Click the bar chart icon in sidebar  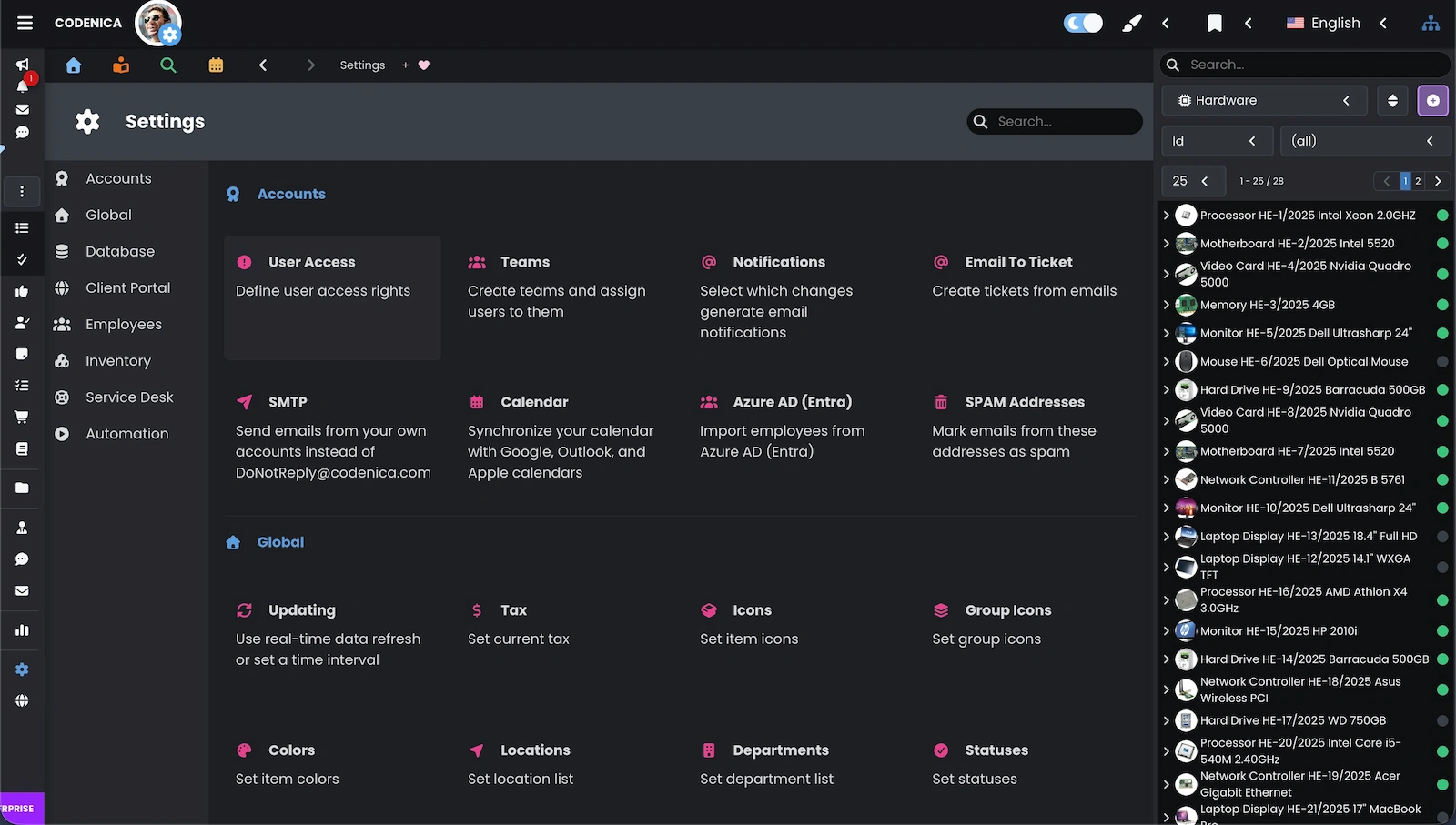pos(22,629)
